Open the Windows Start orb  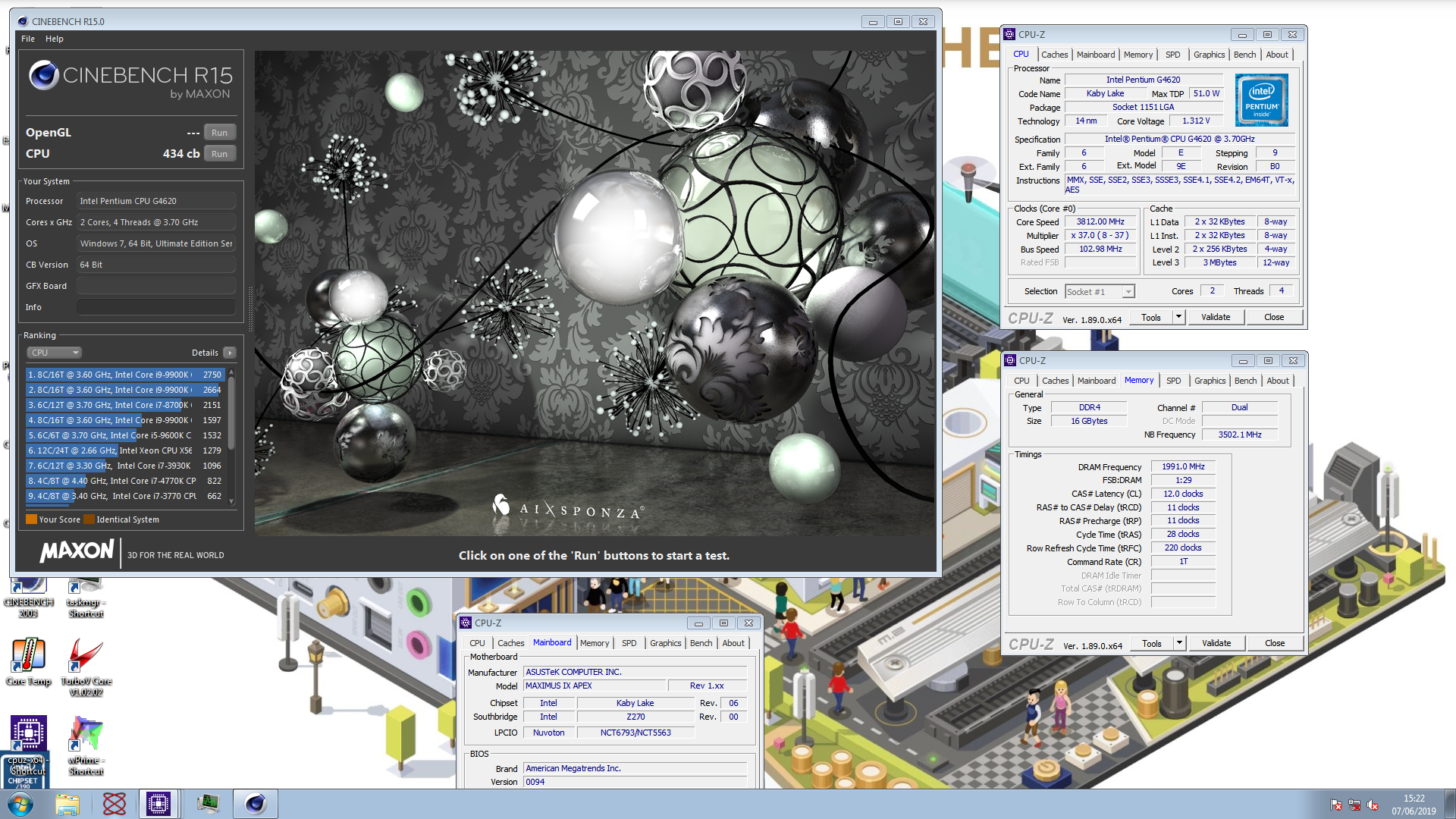[20, 804]
